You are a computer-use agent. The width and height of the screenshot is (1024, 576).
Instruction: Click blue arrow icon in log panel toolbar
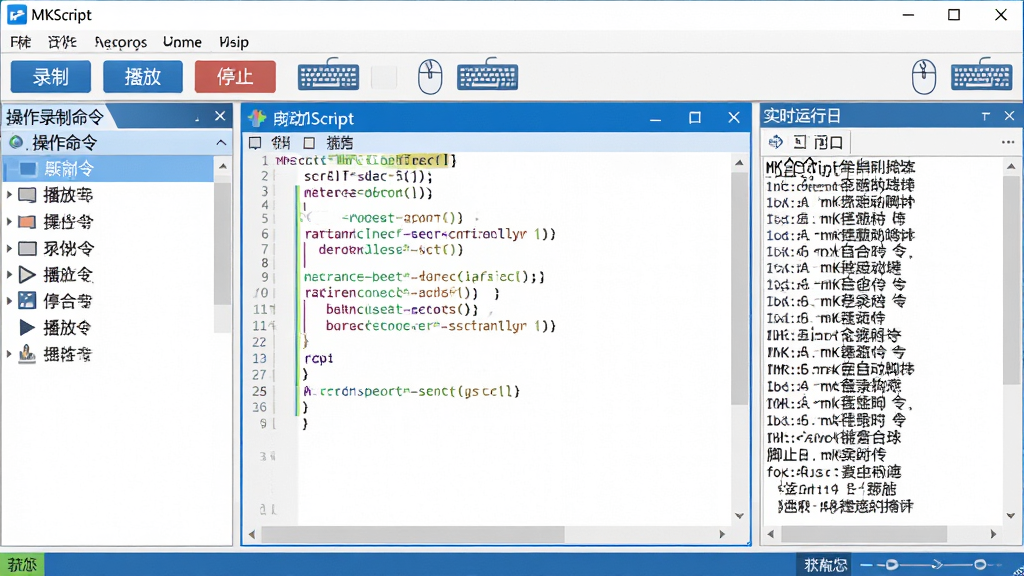tap(776, 142)
